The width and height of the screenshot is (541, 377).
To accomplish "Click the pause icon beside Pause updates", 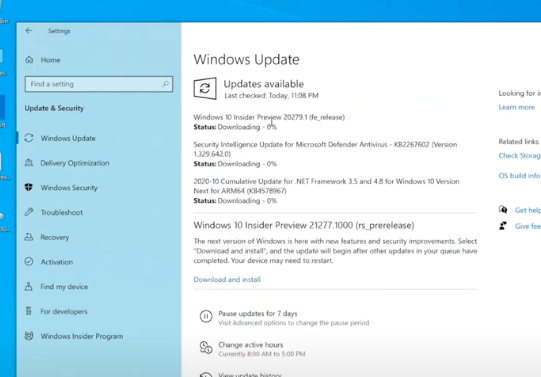I will pos(206,316).
